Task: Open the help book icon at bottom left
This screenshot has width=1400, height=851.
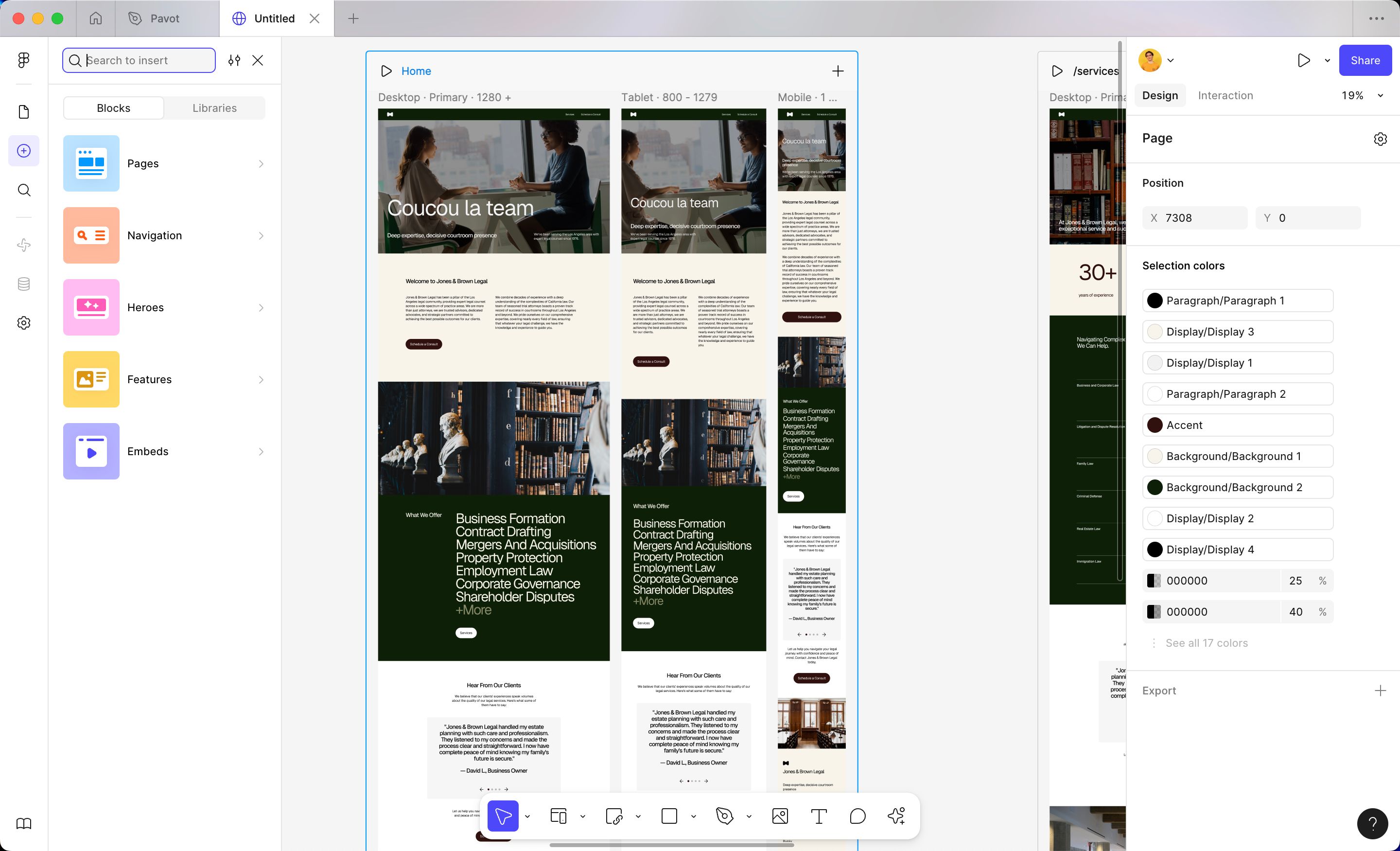Action: 24,824
